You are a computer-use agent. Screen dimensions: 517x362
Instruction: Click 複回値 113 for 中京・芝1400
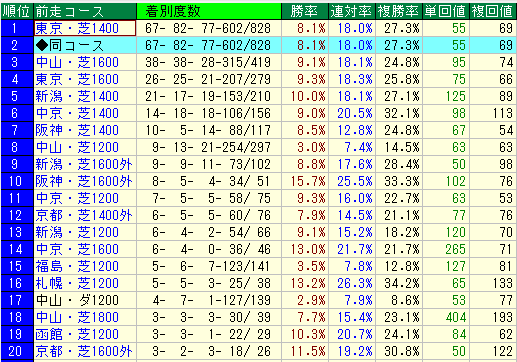[x=503, y=113]
